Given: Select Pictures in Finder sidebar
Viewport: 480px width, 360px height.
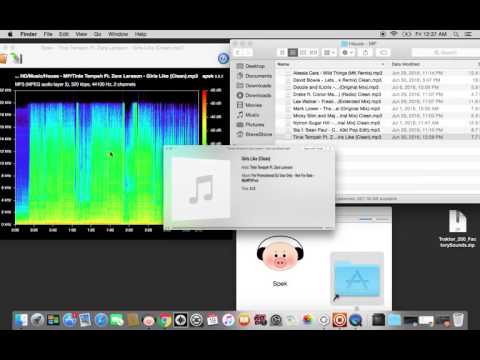Looking at the screenshot, I should [255, 124].
